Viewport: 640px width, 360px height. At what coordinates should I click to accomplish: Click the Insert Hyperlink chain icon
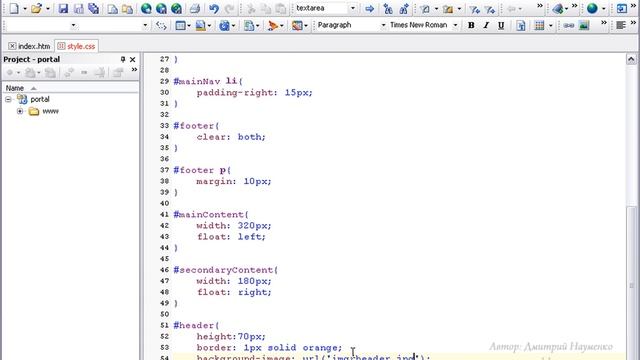569,25
